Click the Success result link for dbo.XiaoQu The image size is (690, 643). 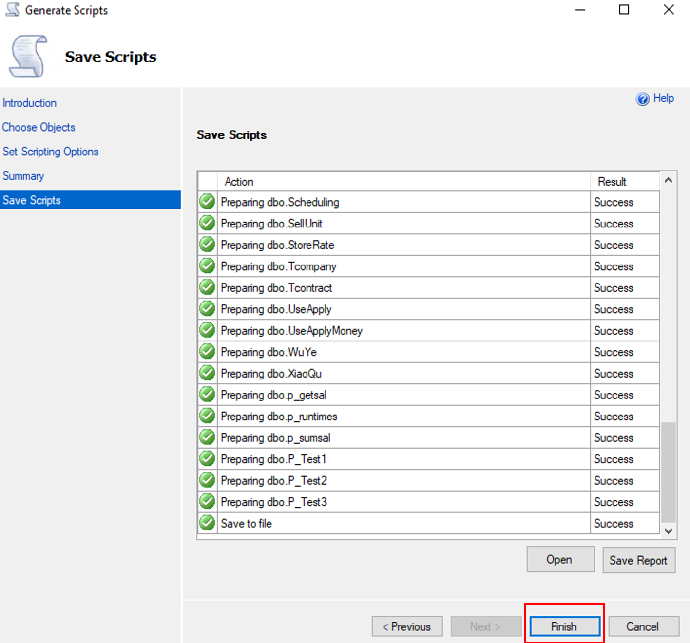[613, 373]
